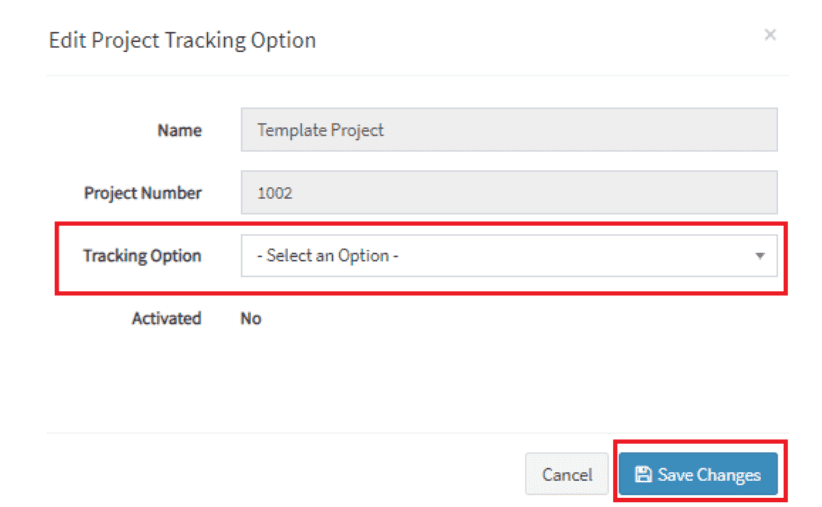Close the Edit Project Tracking Option dialog

click(770, 35)
